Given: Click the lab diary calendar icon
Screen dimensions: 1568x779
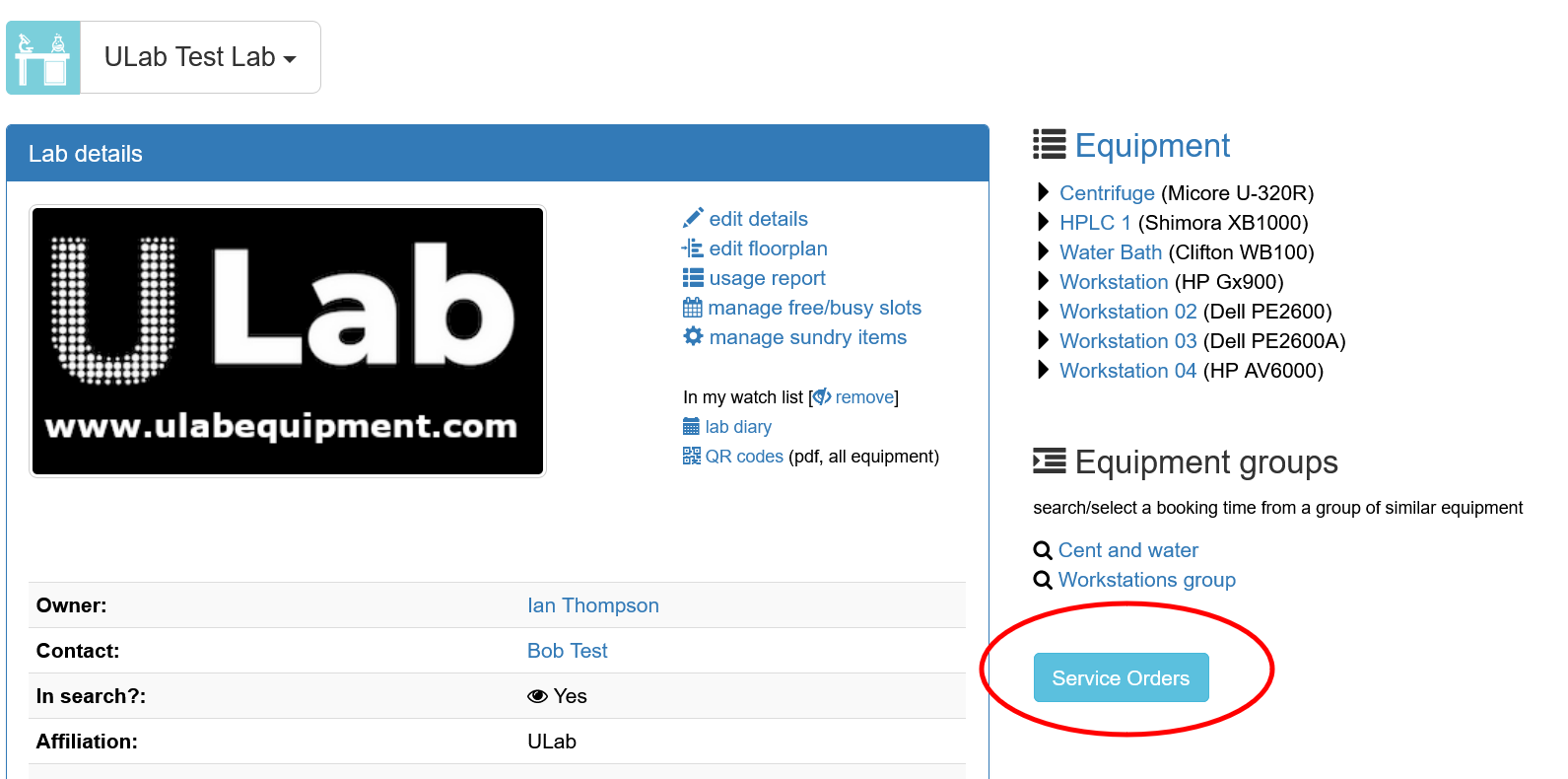Looking at the screenshot, I should point(692,427).
